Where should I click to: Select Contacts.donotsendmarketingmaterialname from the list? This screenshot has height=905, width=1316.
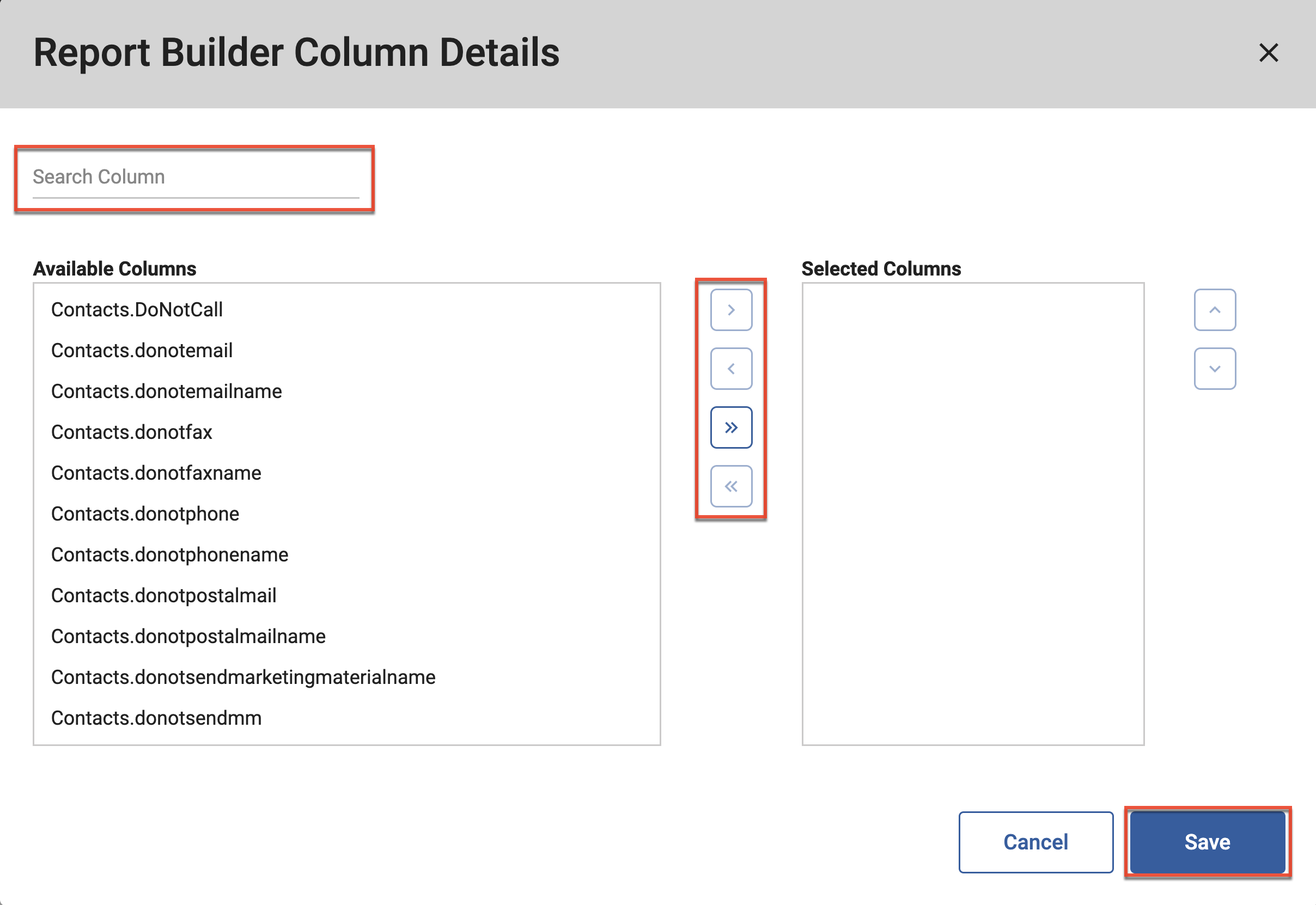(243, 677)
